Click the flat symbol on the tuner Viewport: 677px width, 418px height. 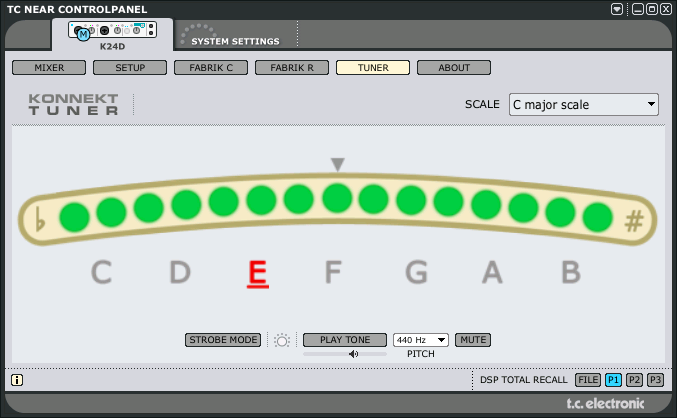[x=40, y=219]
